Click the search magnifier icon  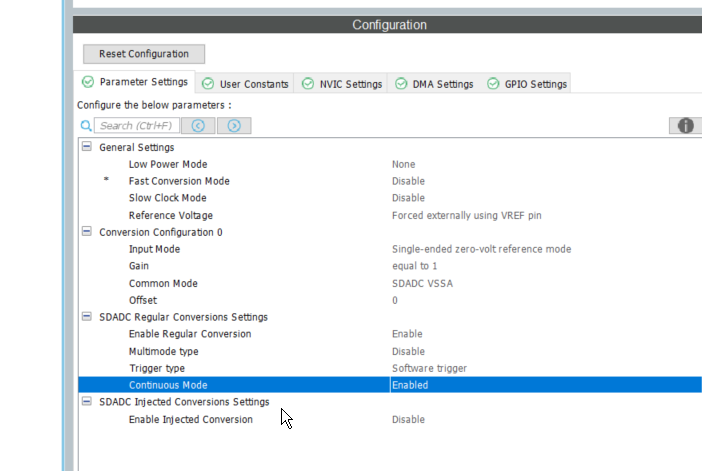pos(86,126)
